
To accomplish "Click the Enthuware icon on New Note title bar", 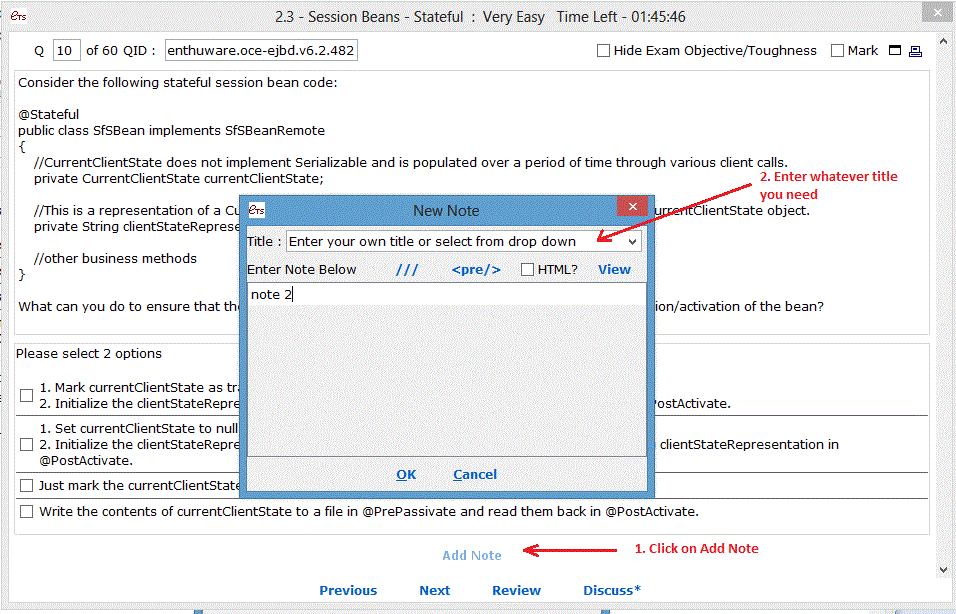I will point(256,210).
